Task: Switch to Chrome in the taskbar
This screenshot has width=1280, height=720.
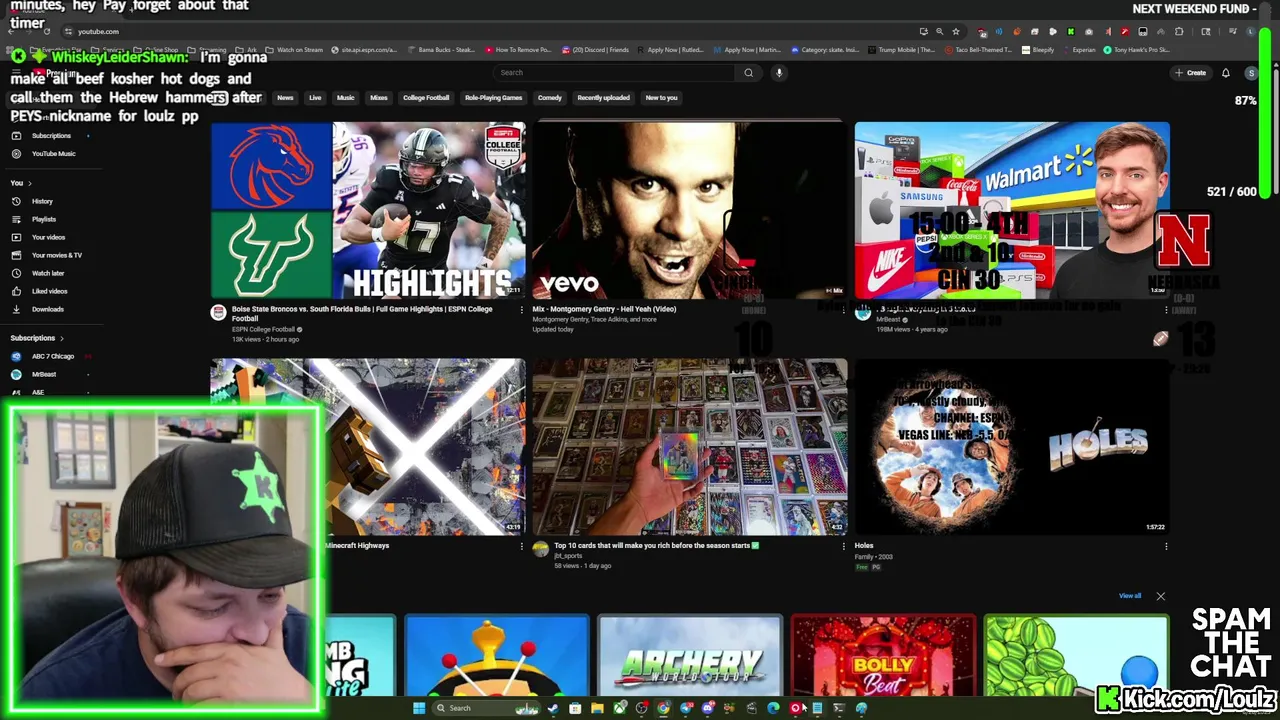Action: 663,708
